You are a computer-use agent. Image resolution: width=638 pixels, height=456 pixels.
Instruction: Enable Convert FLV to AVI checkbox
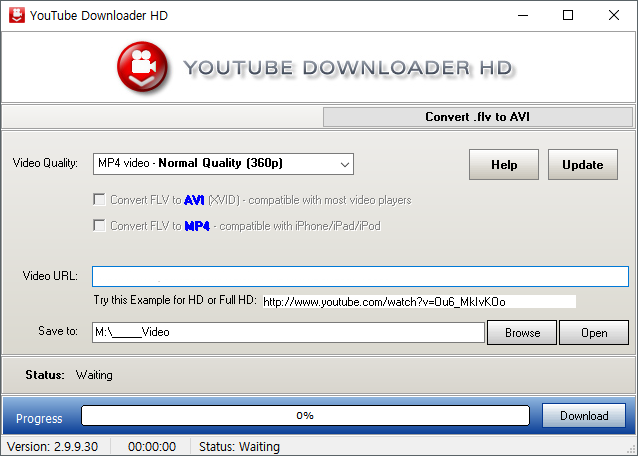coord(99,200)
